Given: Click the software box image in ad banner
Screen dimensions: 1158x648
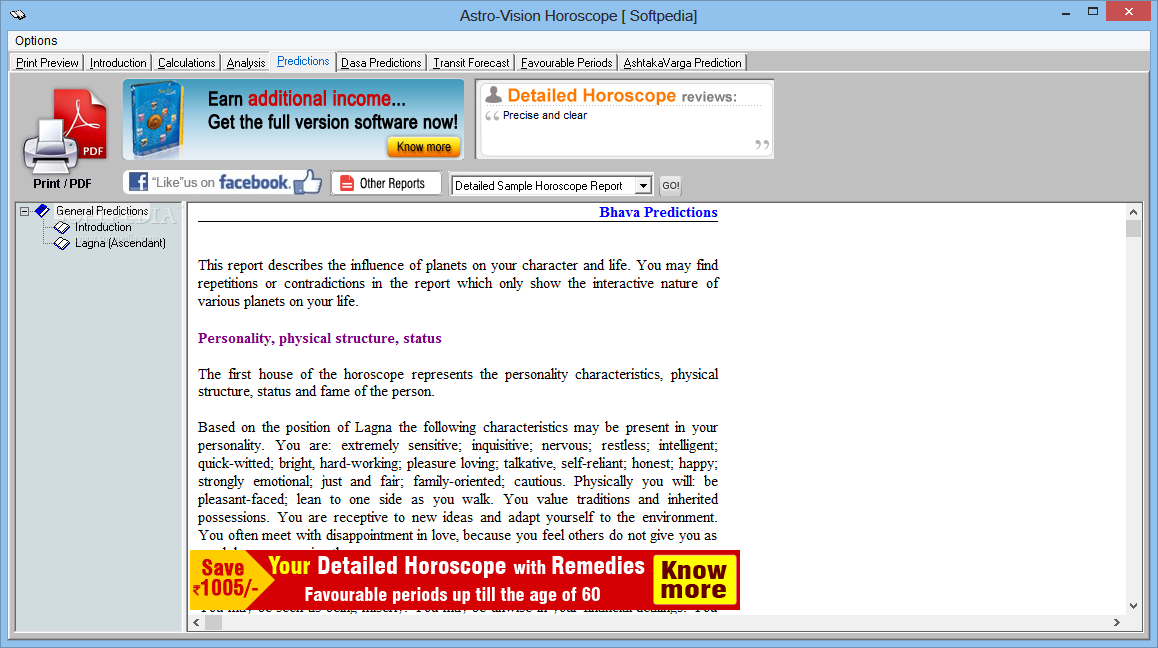Looking at the screenshot, I should (x=156, y=120).
